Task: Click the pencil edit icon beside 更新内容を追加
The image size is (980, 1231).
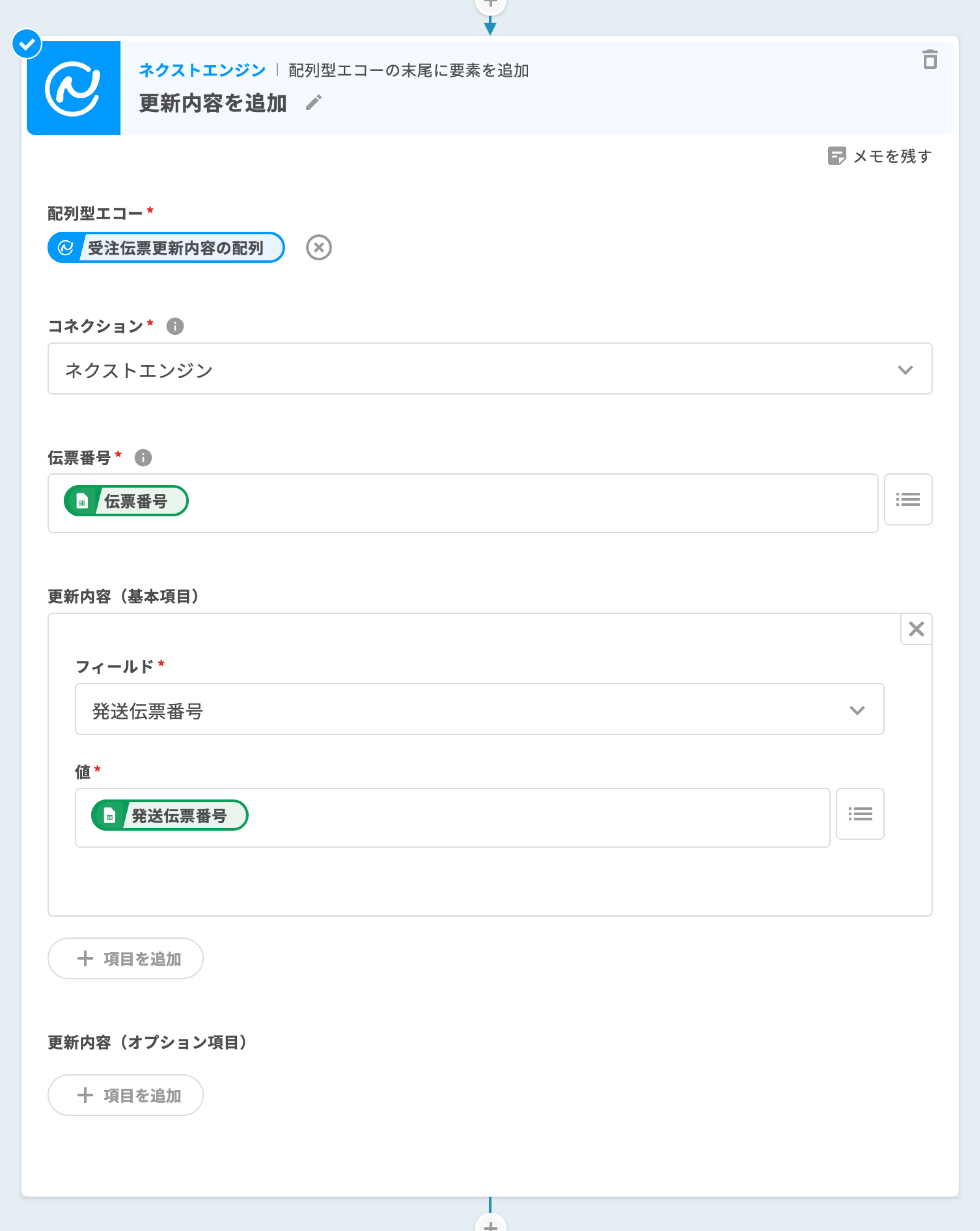Action: pyautogui.click(x=314, y=103)
